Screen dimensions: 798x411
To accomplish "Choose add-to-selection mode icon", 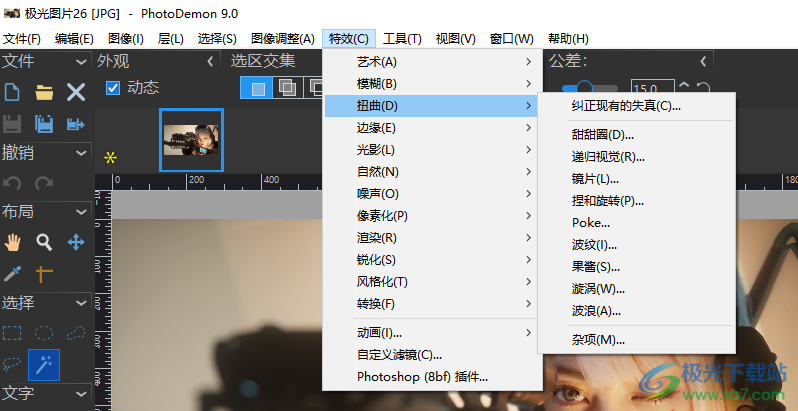I will coord(288,88).
